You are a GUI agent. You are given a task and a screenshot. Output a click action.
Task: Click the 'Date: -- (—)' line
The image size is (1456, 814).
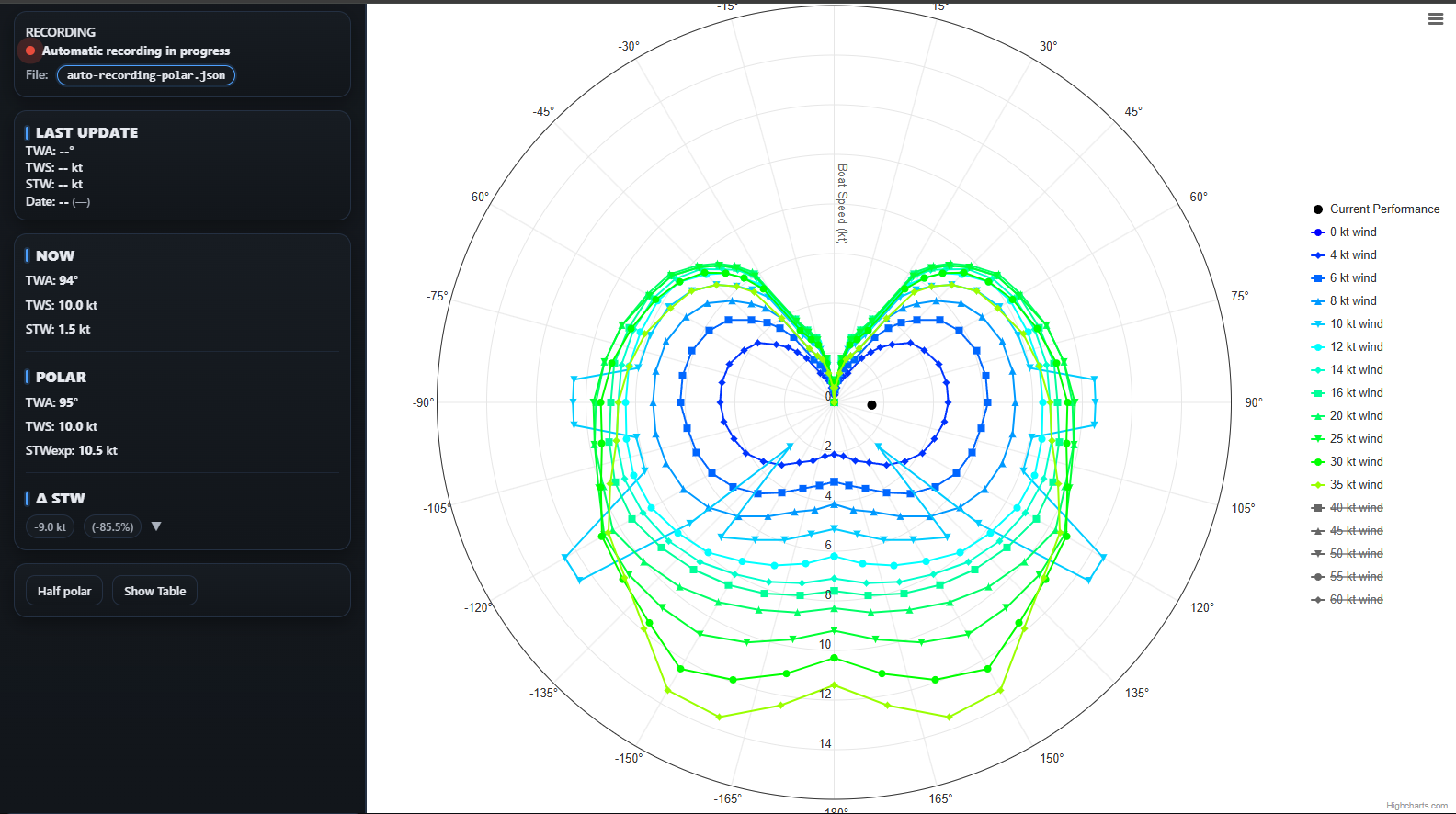(58, 201)
